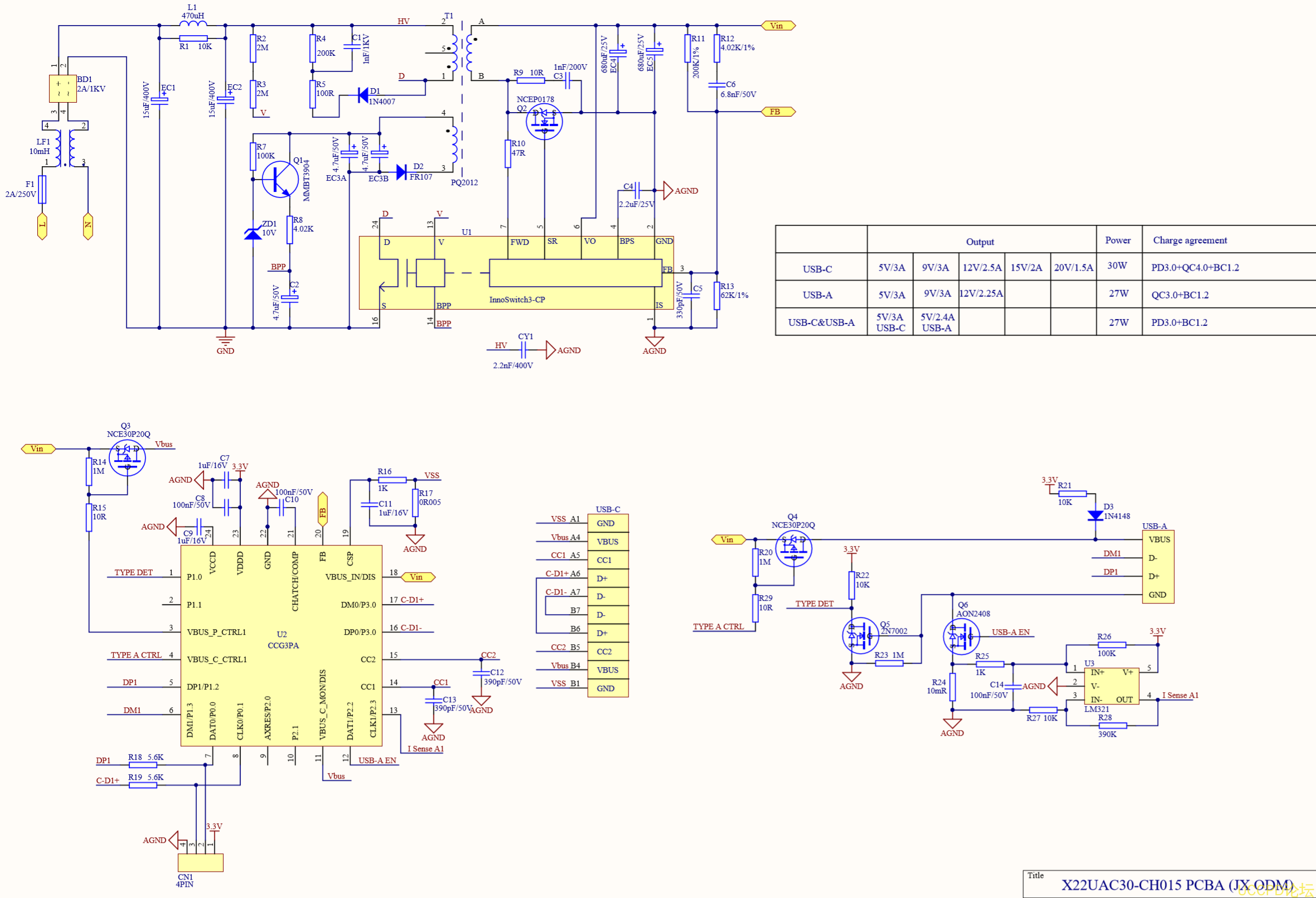1316x898 pixels.
Task: Click the Q2 NCEP0178 MOSFET symbol
Action: coord(544,121)
